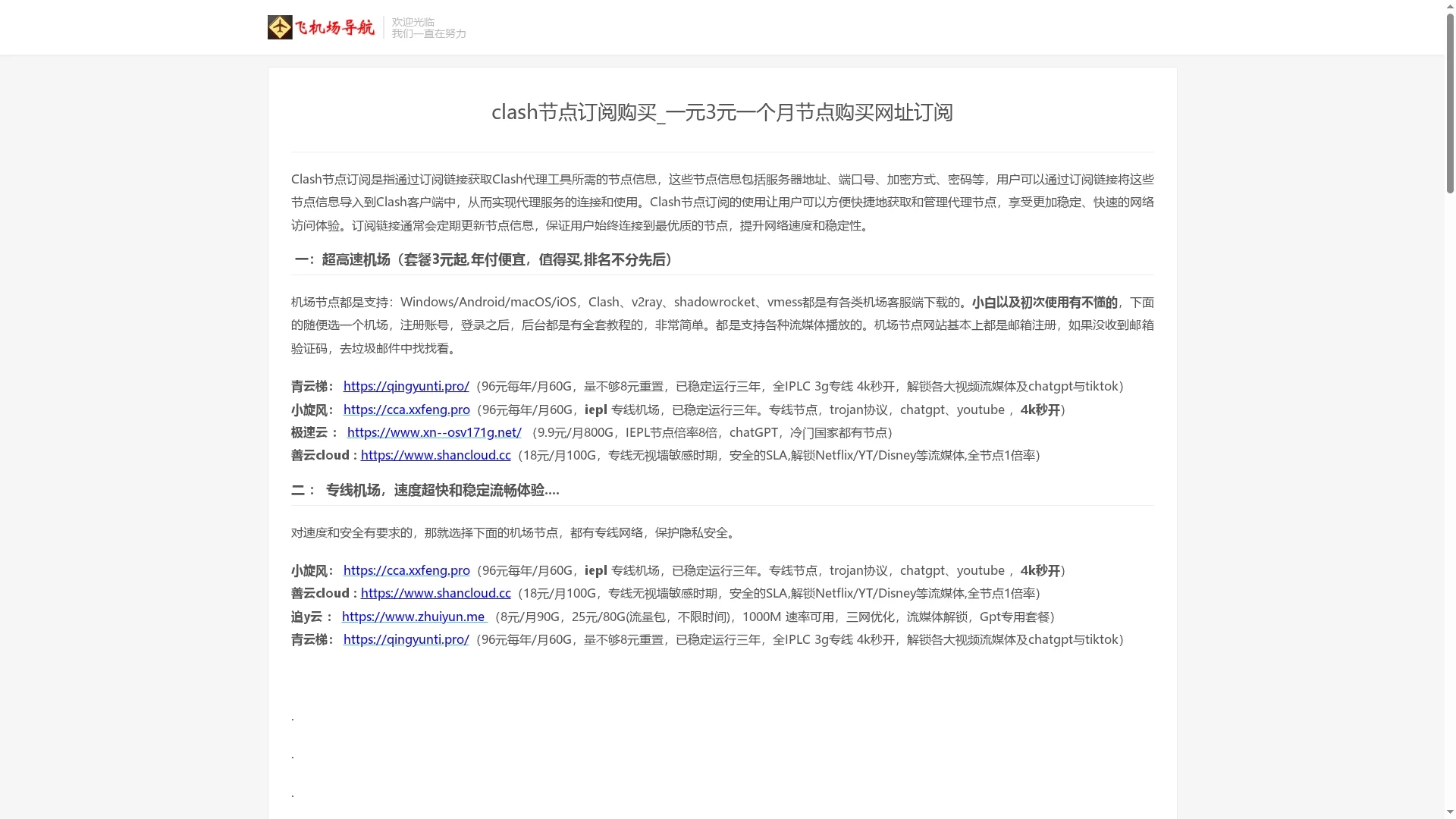This screenshot has width=1456, height=819.
Task: Click the intro paragraph starting Clash节点订阅是指
Action: click(x=722, y=202)
